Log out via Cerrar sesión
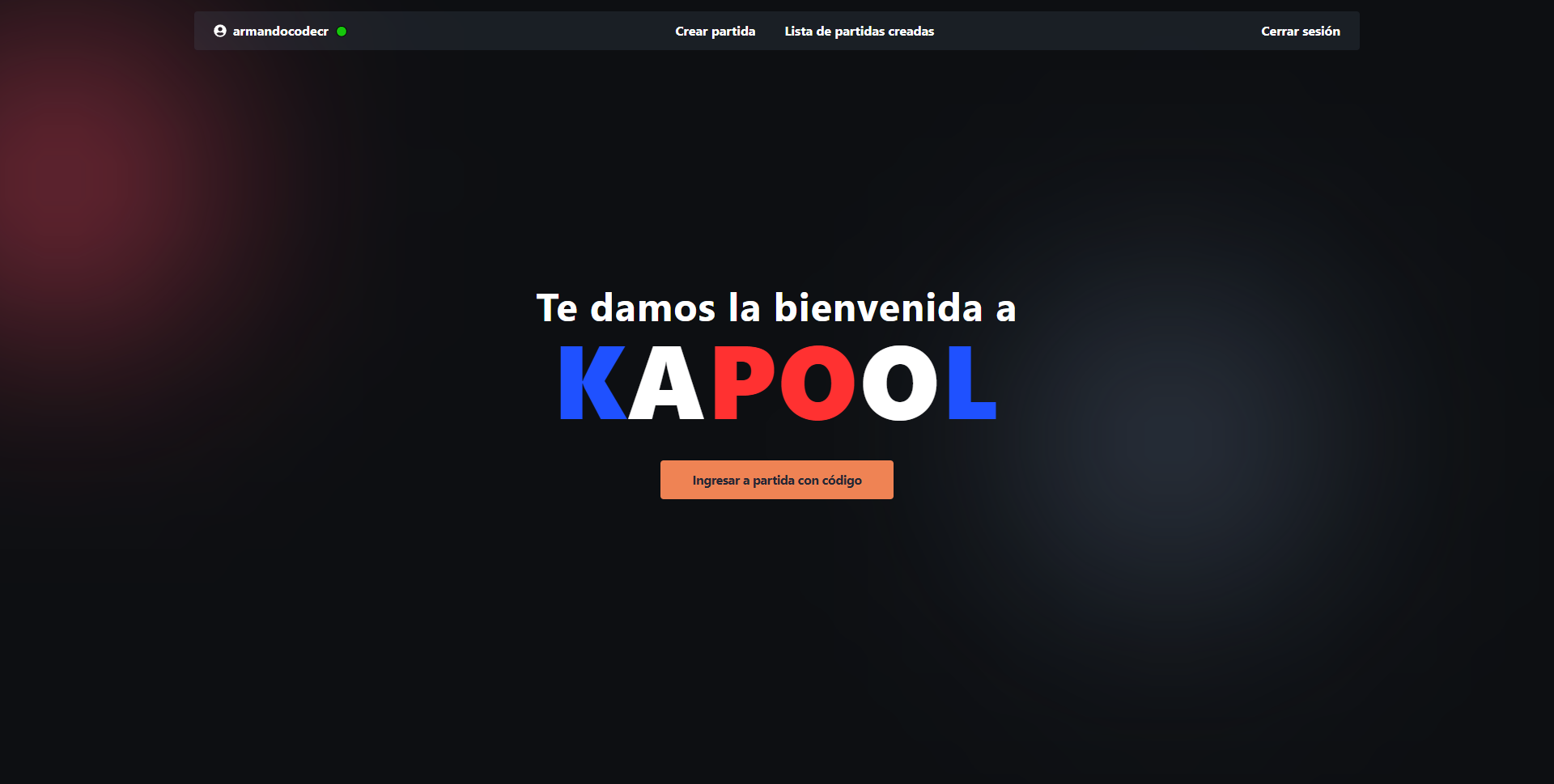 click(1301, 32)
